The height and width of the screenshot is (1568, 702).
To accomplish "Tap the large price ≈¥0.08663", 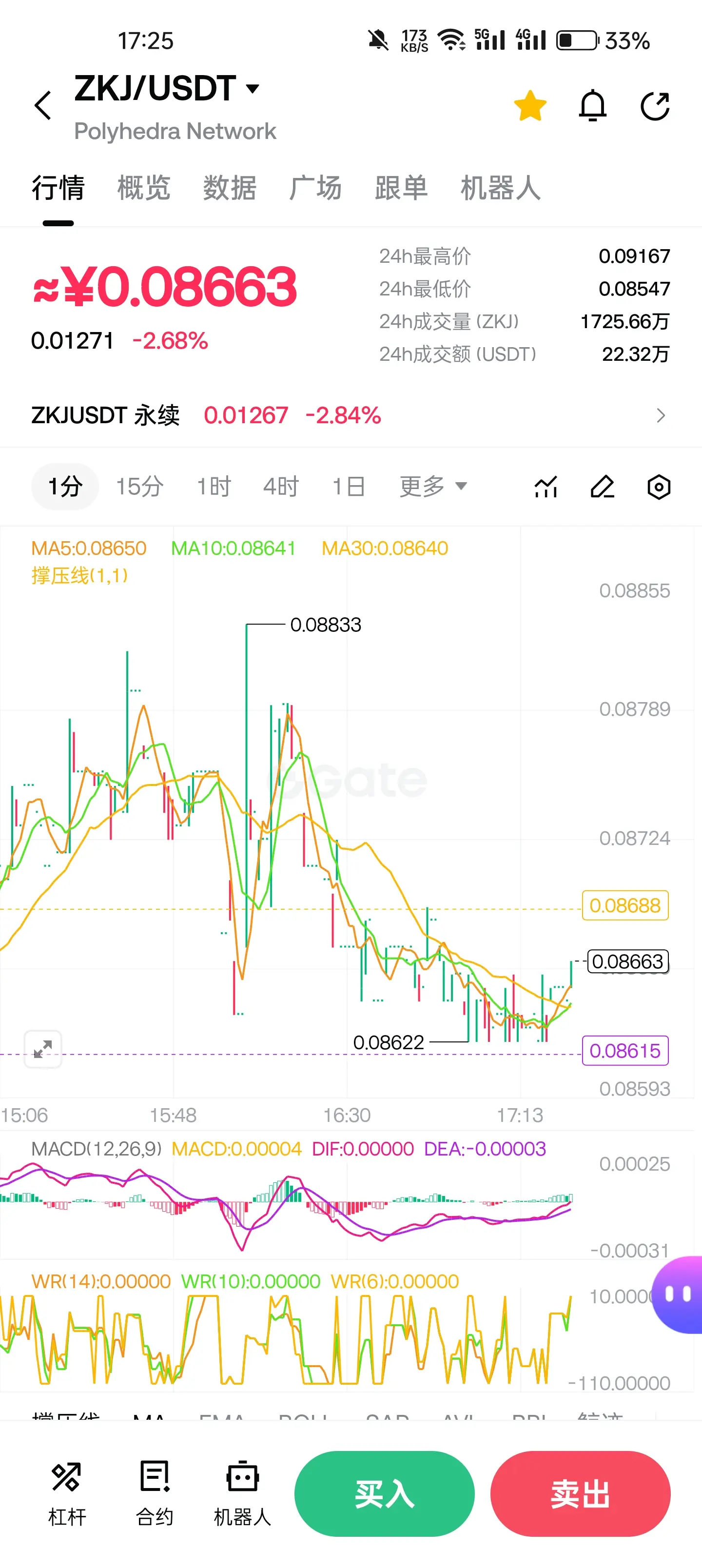I will 164,286.
